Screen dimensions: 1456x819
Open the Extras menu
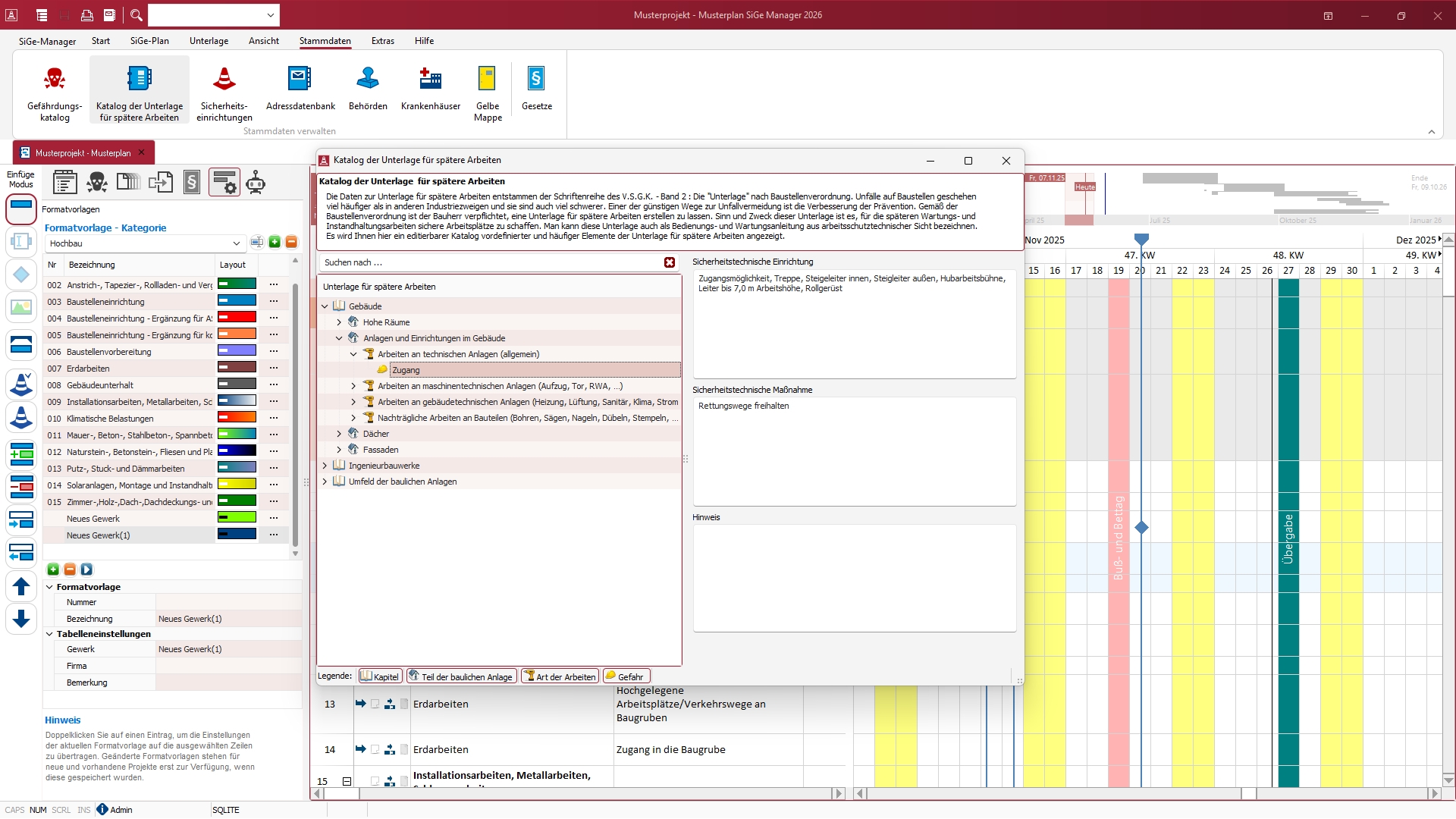(382, 41)
